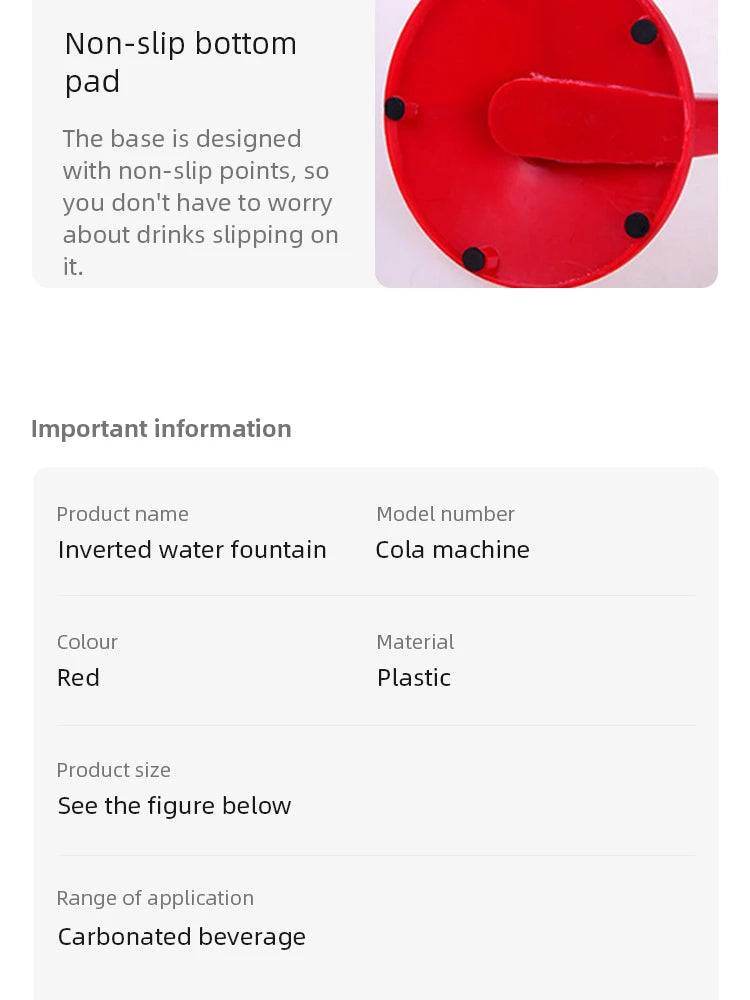
Task: Click the "Colour" field label
Action: tap(87, 642)
